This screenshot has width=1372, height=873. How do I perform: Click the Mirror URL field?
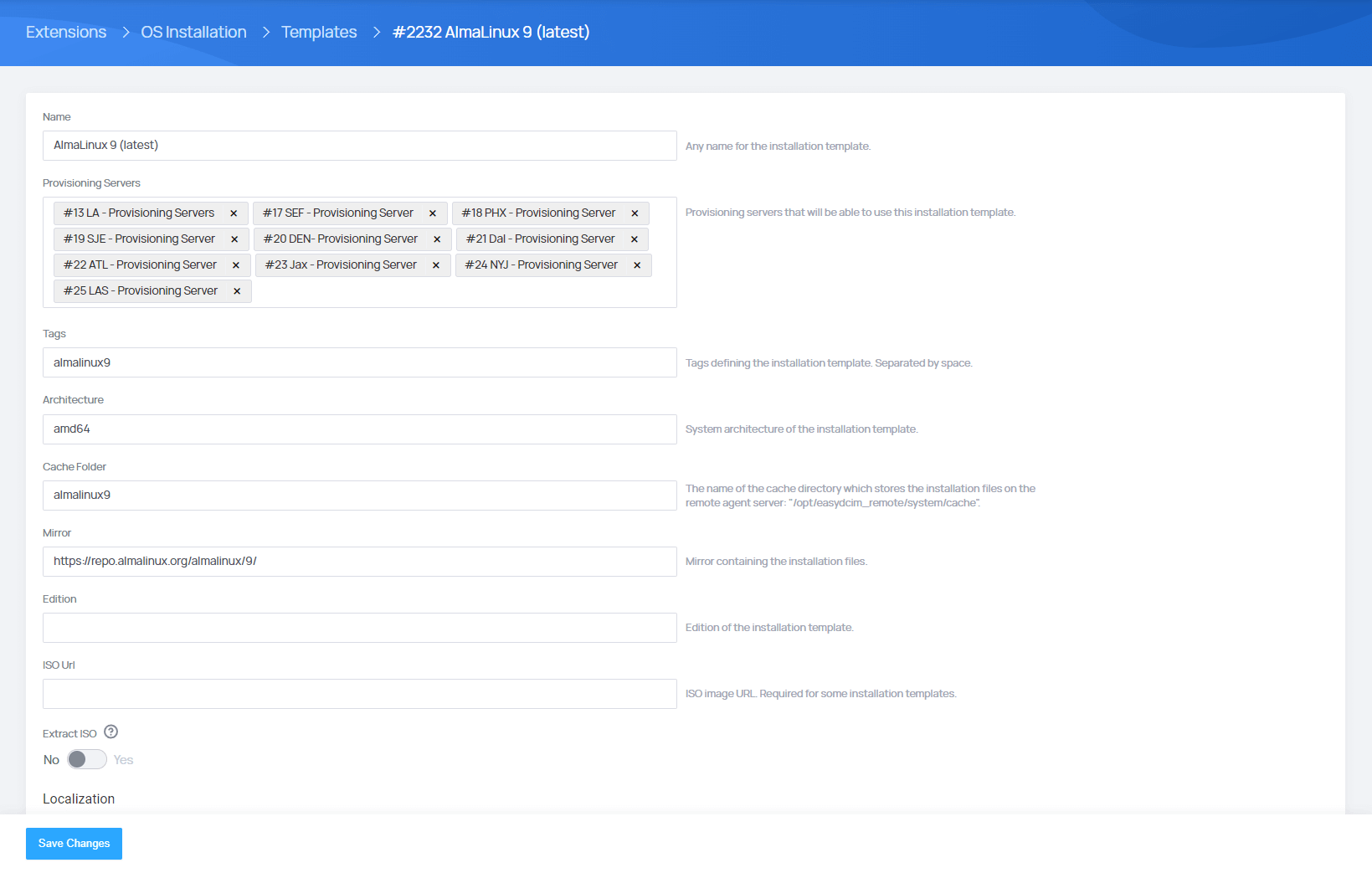pyautogui.click(x=360, y=562)
